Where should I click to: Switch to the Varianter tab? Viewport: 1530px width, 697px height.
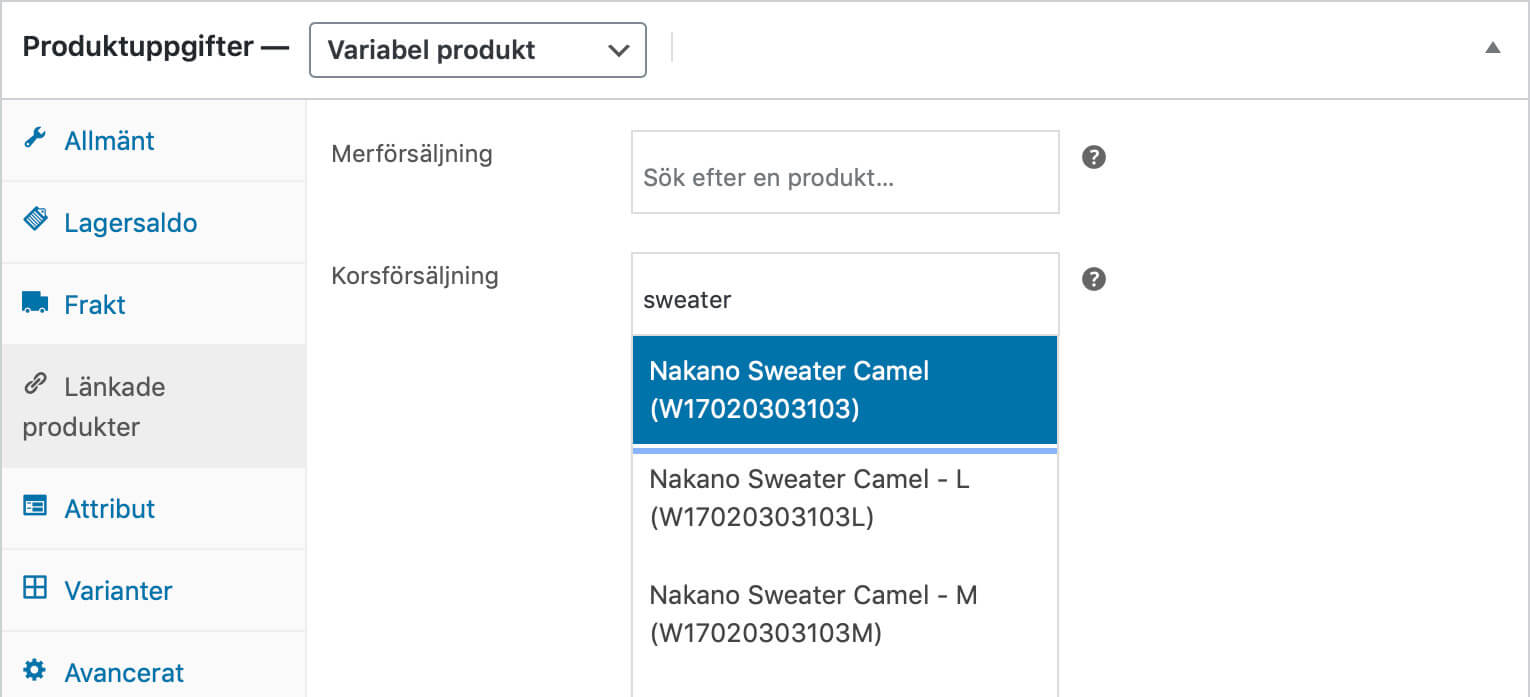pos(118,590)
